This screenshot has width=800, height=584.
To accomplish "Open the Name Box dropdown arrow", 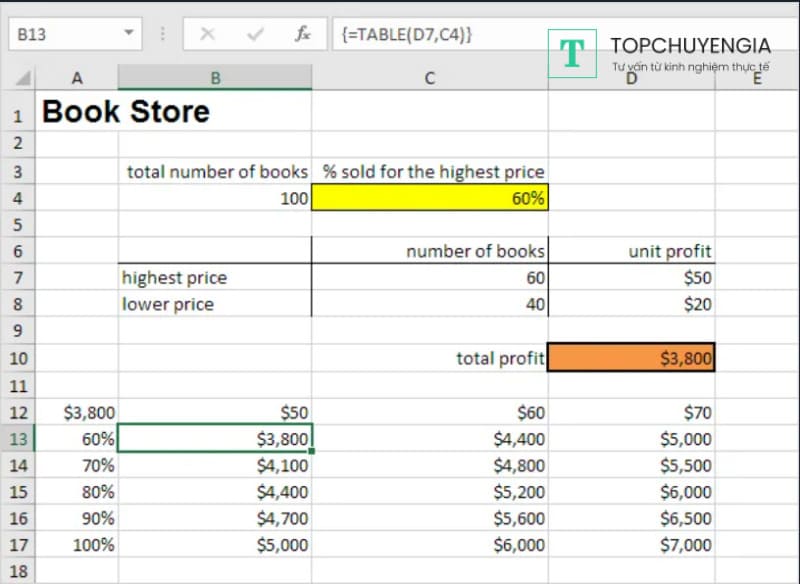I will click(128, 34).
